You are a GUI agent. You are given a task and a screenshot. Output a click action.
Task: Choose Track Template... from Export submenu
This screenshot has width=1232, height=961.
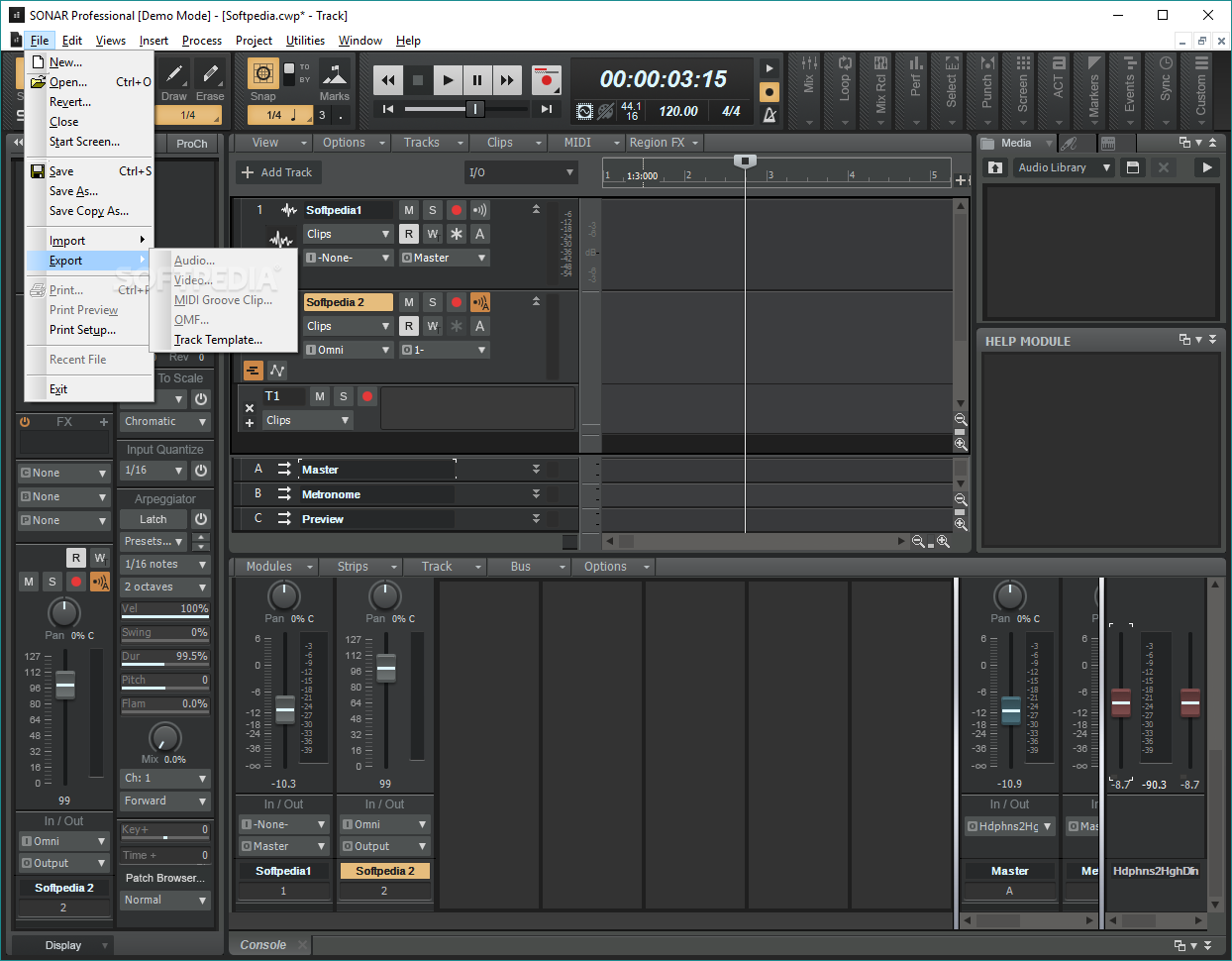pos(218,340)
